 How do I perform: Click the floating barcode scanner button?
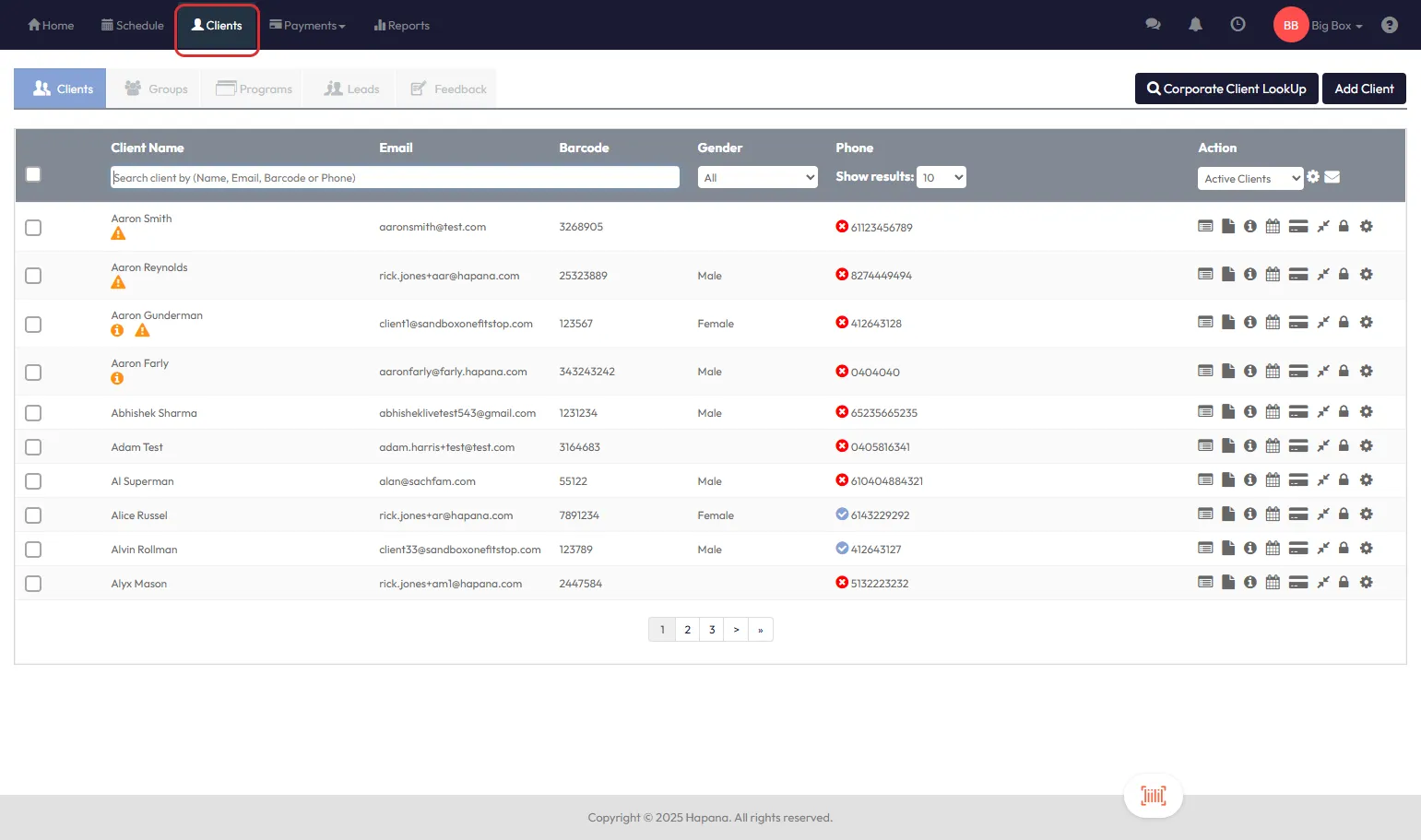pos(1153,796)
